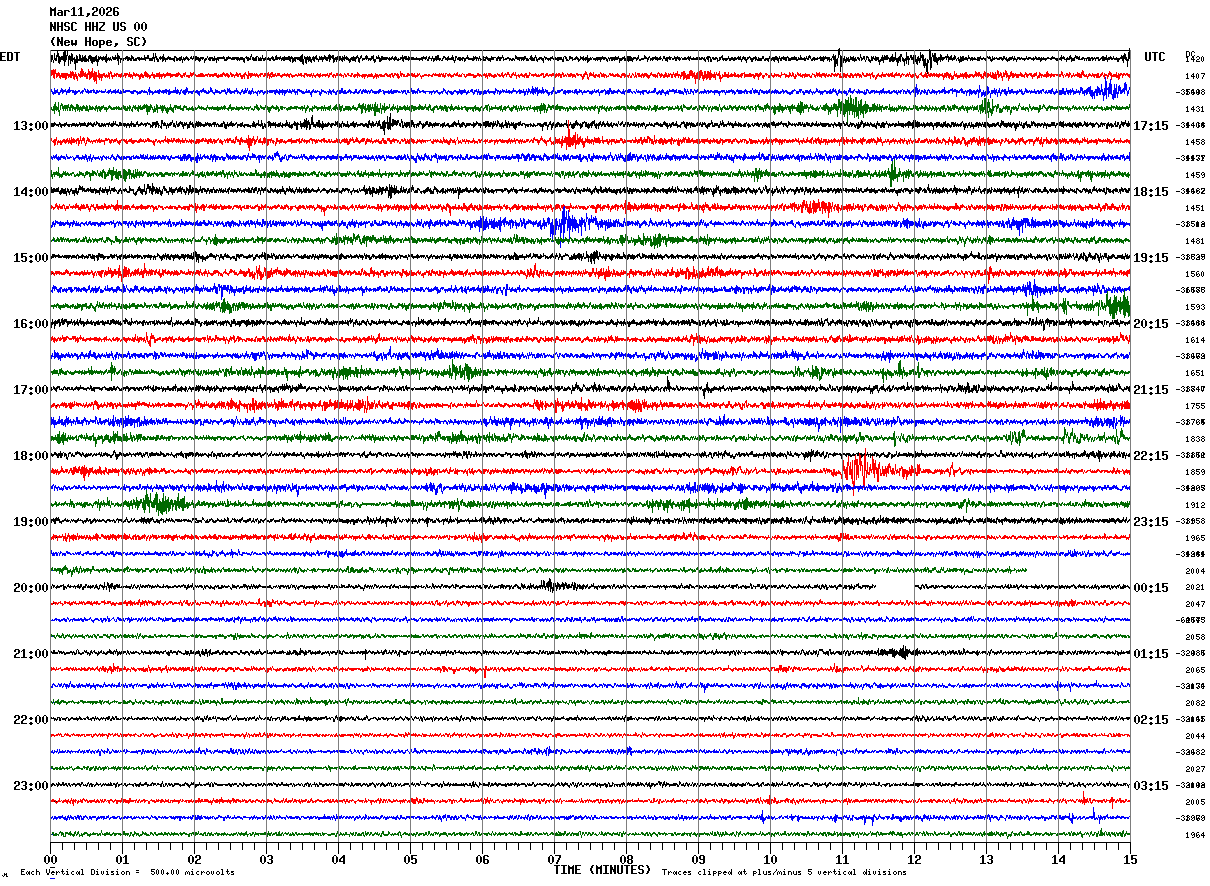Viewport: 1210px width, 886px height.
Task: Click the location label '(New Hope, SC)'
Action: (98, 42)
